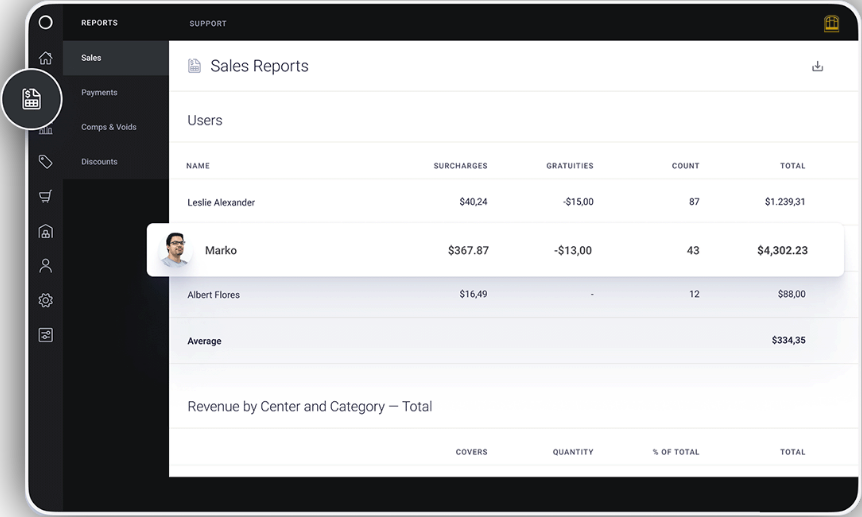Image resolution: width=862 pixels, height=517 pixels.
Task: Click the Sales Reports page title
Action: pos(259,66)
